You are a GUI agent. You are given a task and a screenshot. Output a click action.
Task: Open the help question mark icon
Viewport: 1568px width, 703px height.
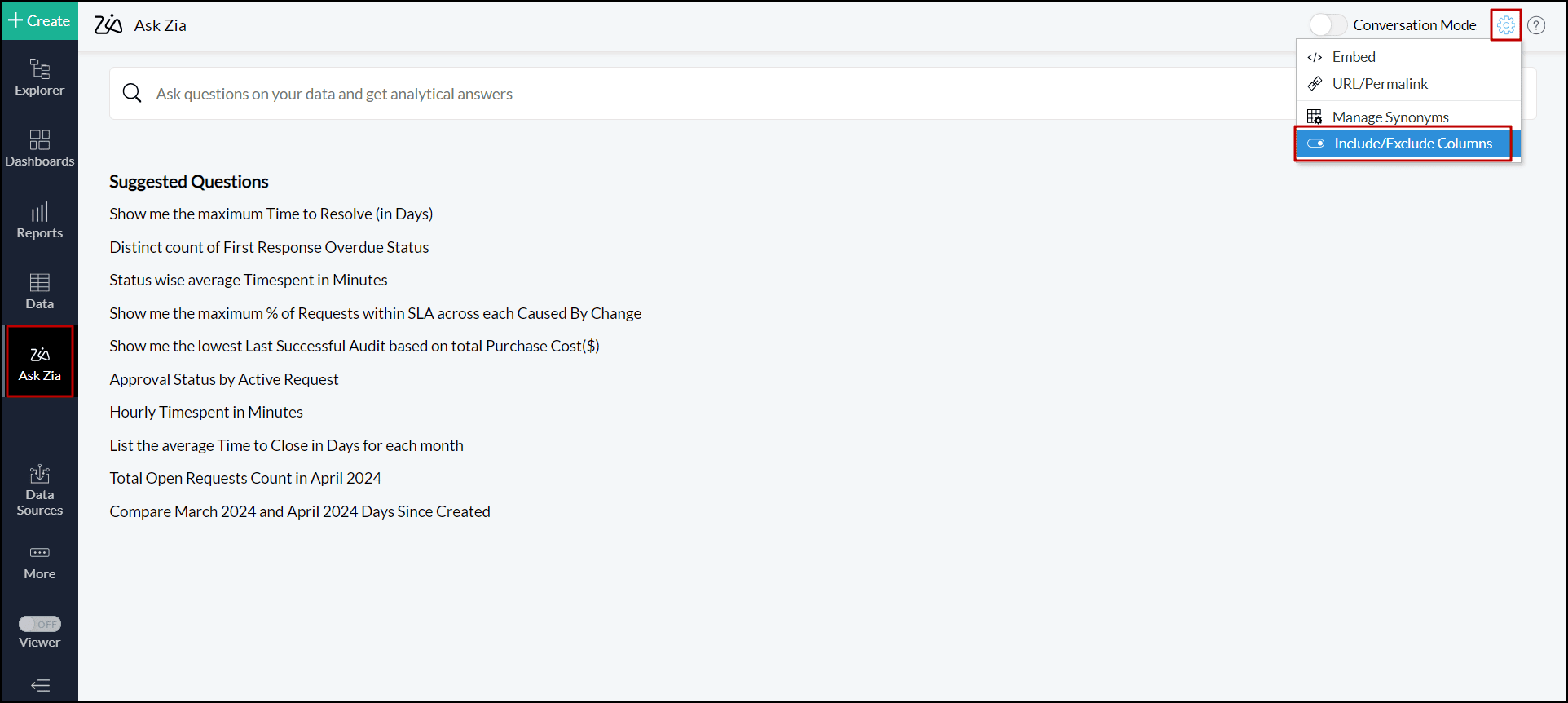coord(1536,25)
